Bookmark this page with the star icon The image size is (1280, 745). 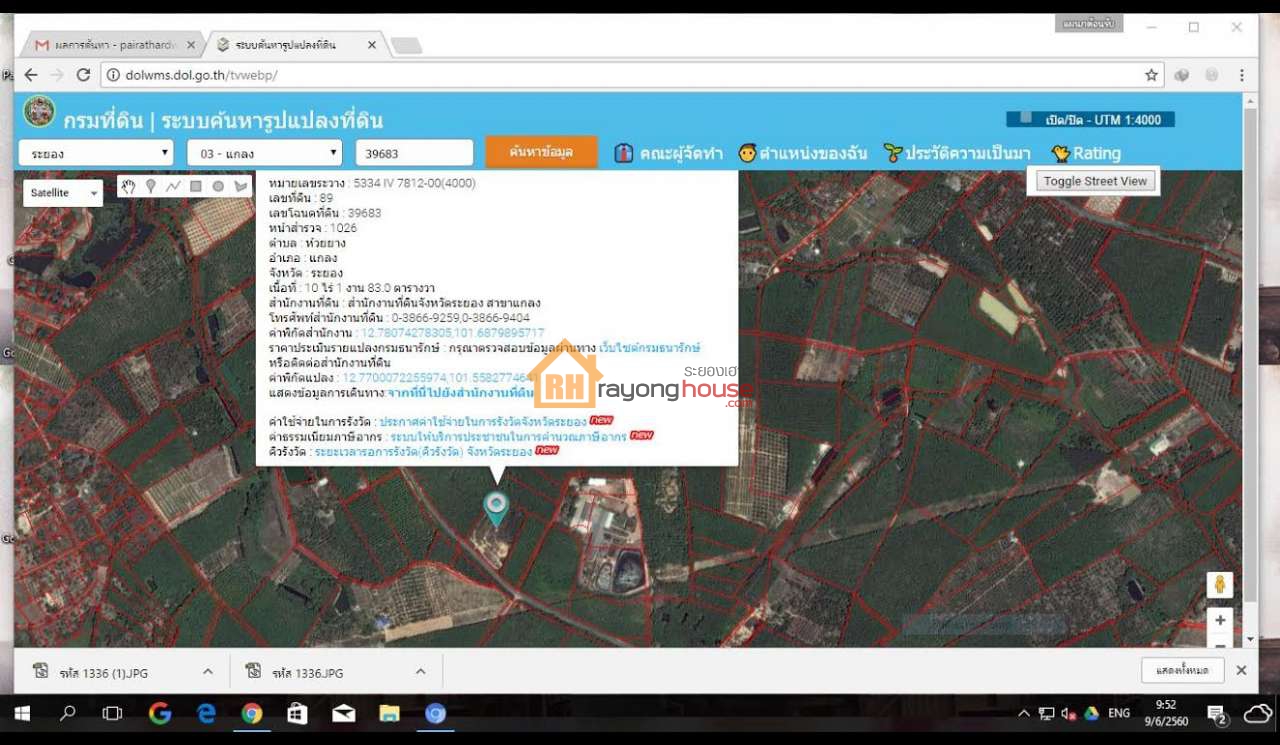tap(1151, 75)
